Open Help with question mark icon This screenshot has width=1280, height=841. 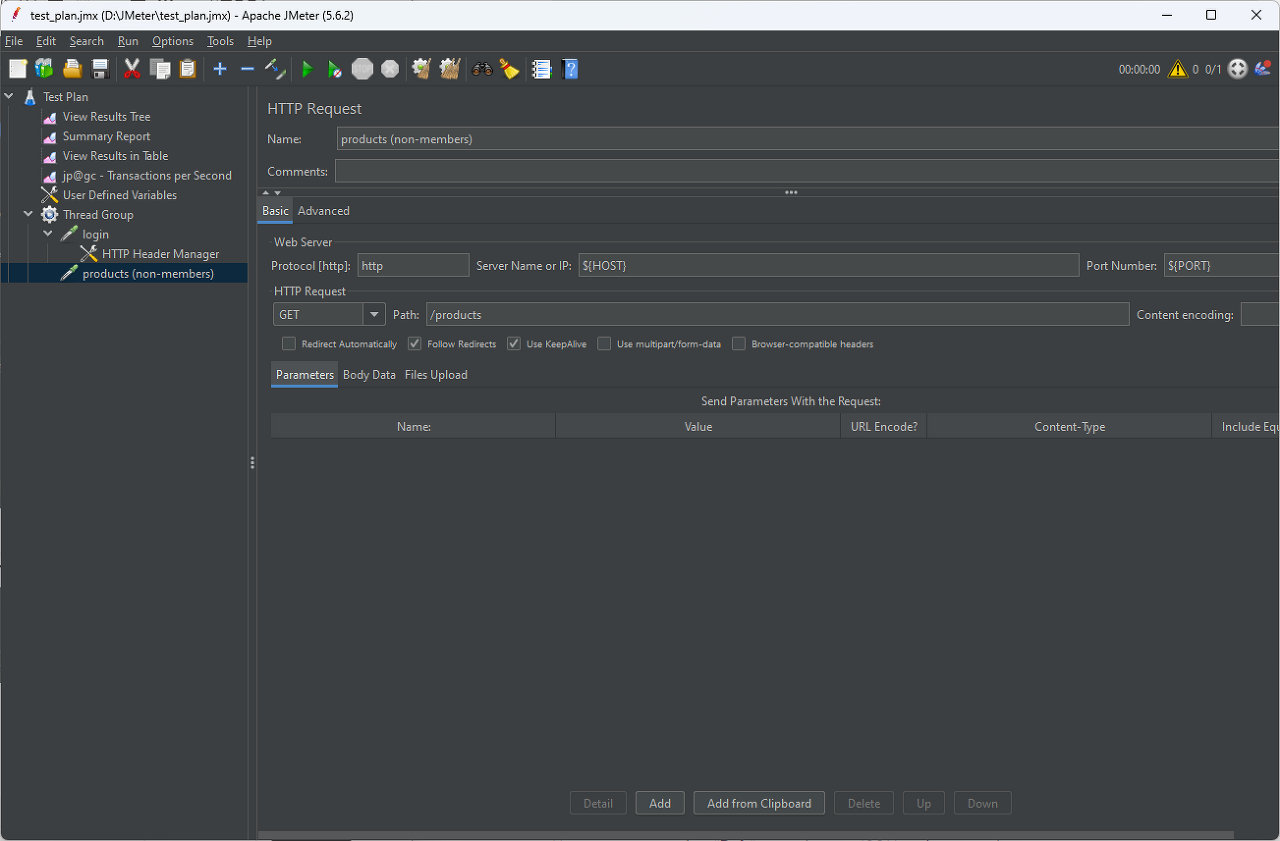tap(570, 69)
